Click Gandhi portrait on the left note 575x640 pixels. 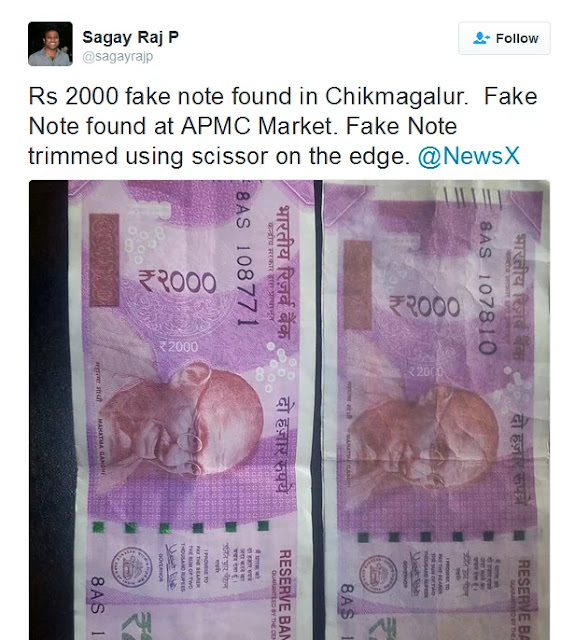pos(180,424)
